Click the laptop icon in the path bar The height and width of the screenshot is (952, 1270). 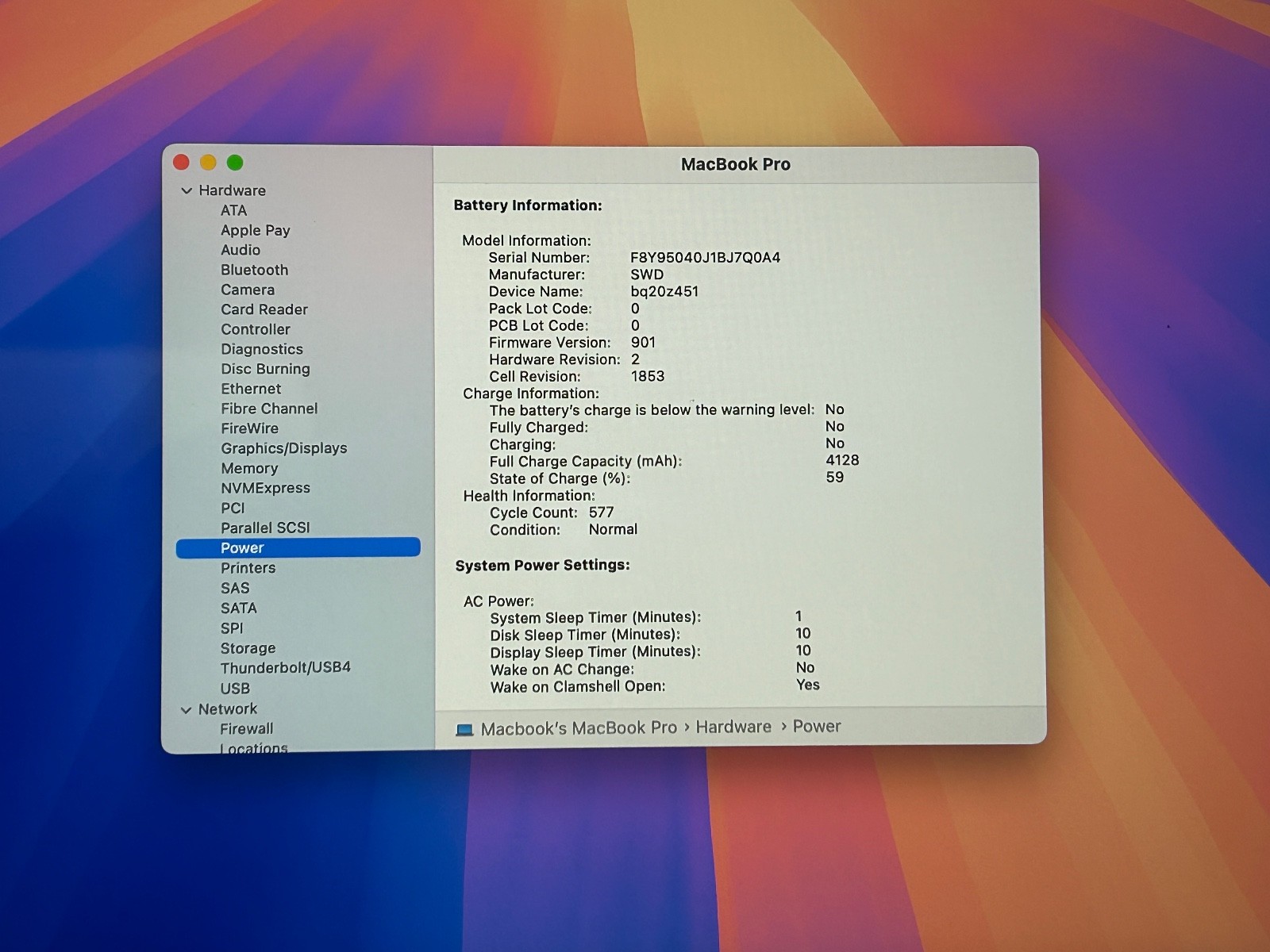click(464, 729)
